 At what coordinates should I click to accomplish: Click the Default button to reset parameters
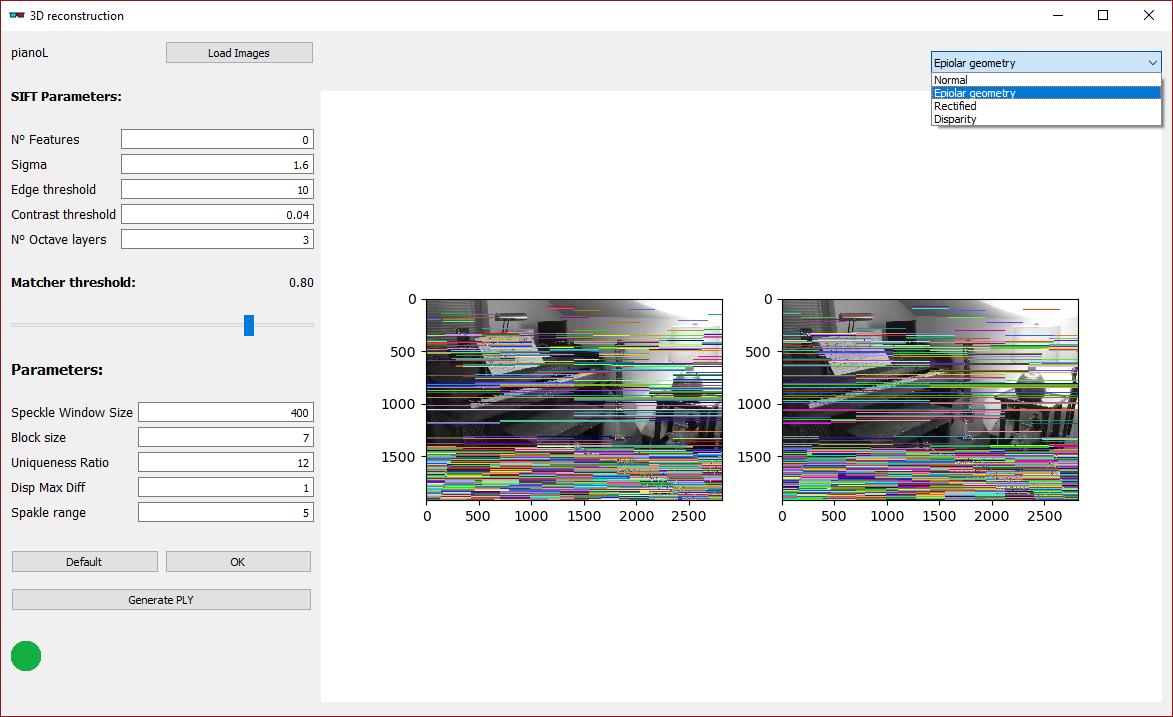click(x=84, y=561)
